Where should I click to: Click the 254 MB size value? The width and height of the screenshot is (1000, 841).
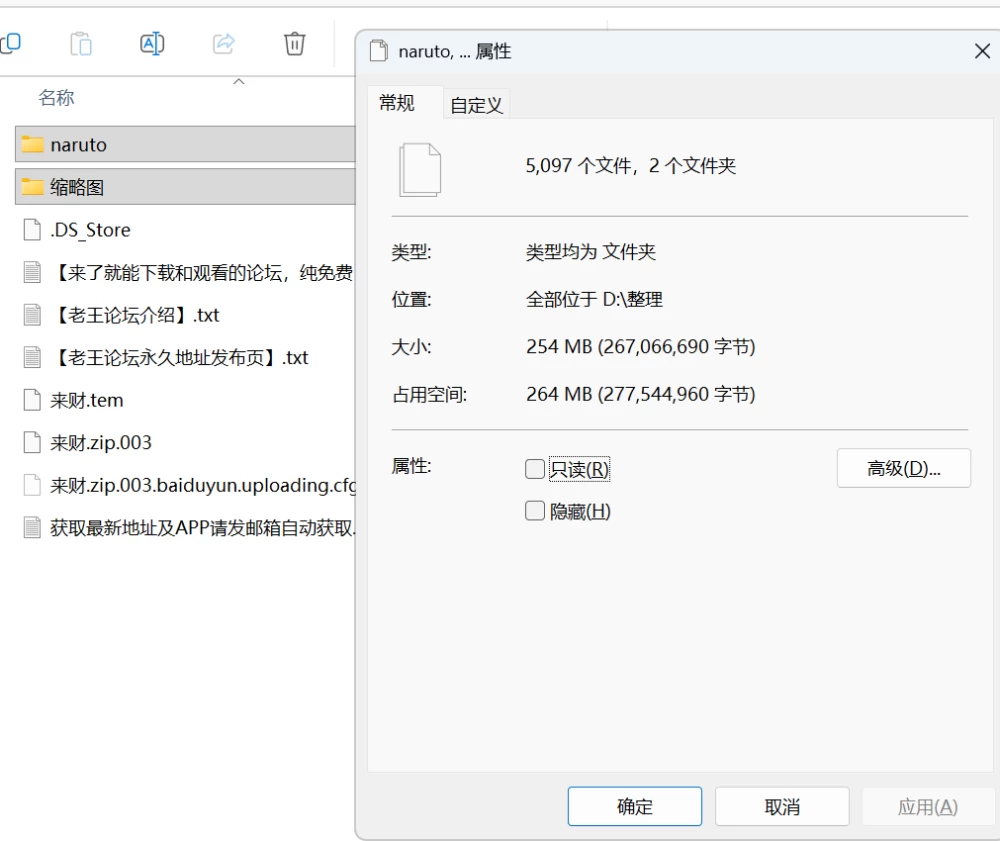[640, 346]
